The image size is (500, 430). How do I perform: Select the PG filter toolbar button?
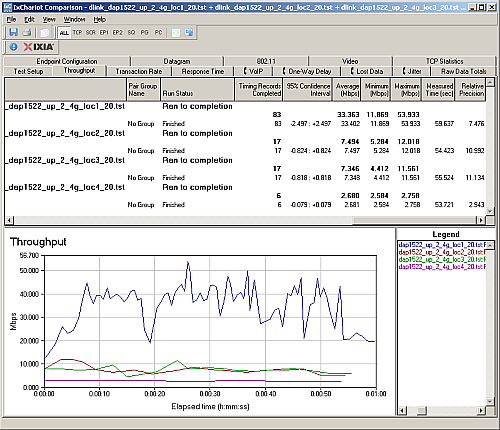[144, 32]
